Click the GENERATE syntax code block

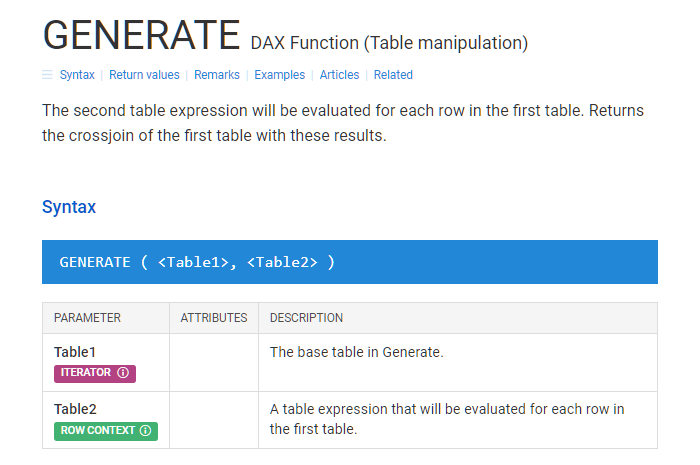click(x=350, y=262)
